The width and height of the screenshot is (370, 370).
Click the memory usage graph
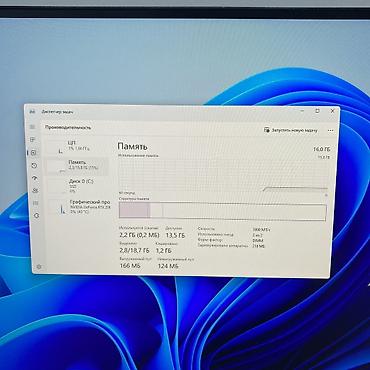coord(223,175)
